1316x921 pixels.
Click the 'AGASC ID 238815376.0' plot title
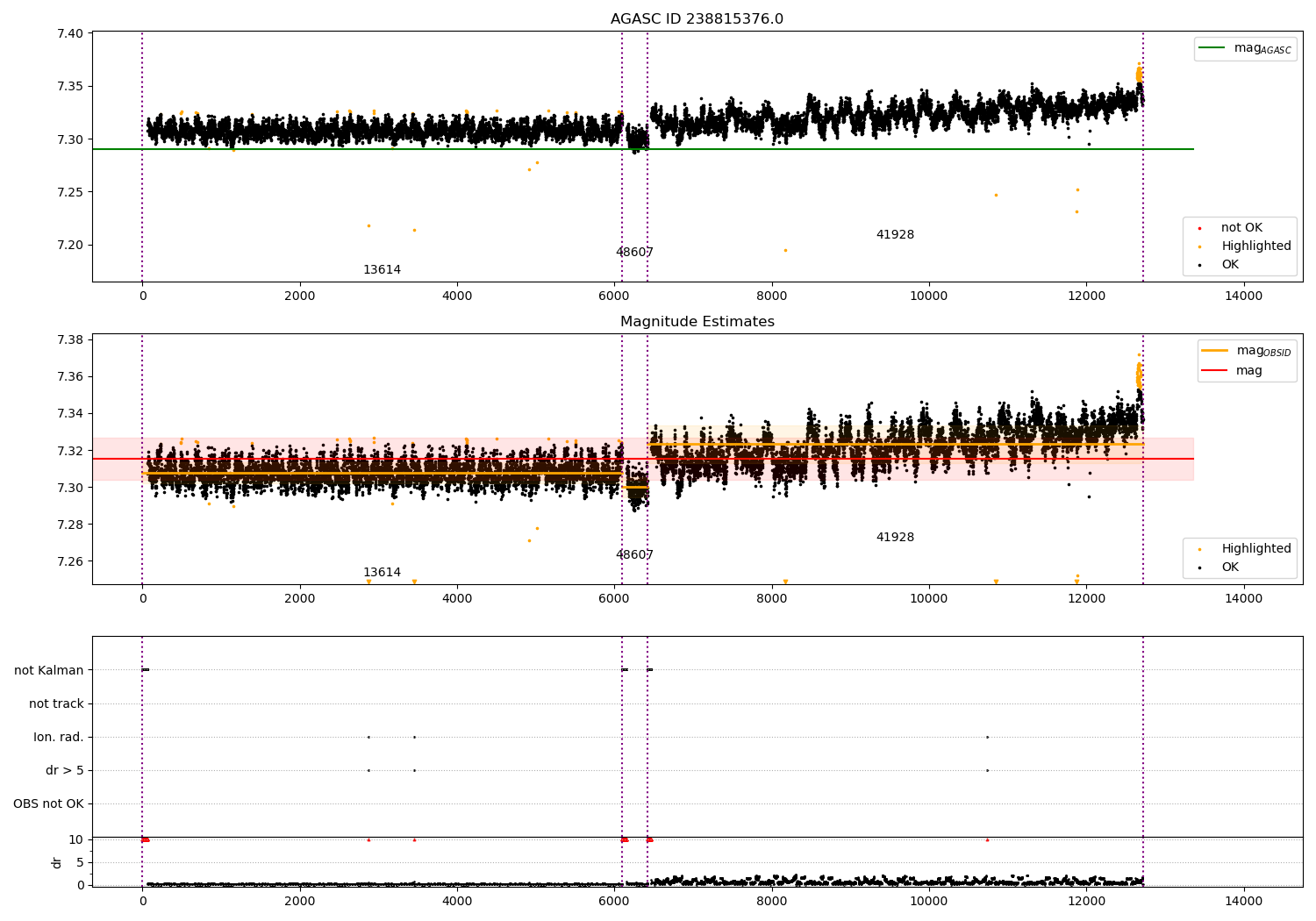click(x=697, y=19)
